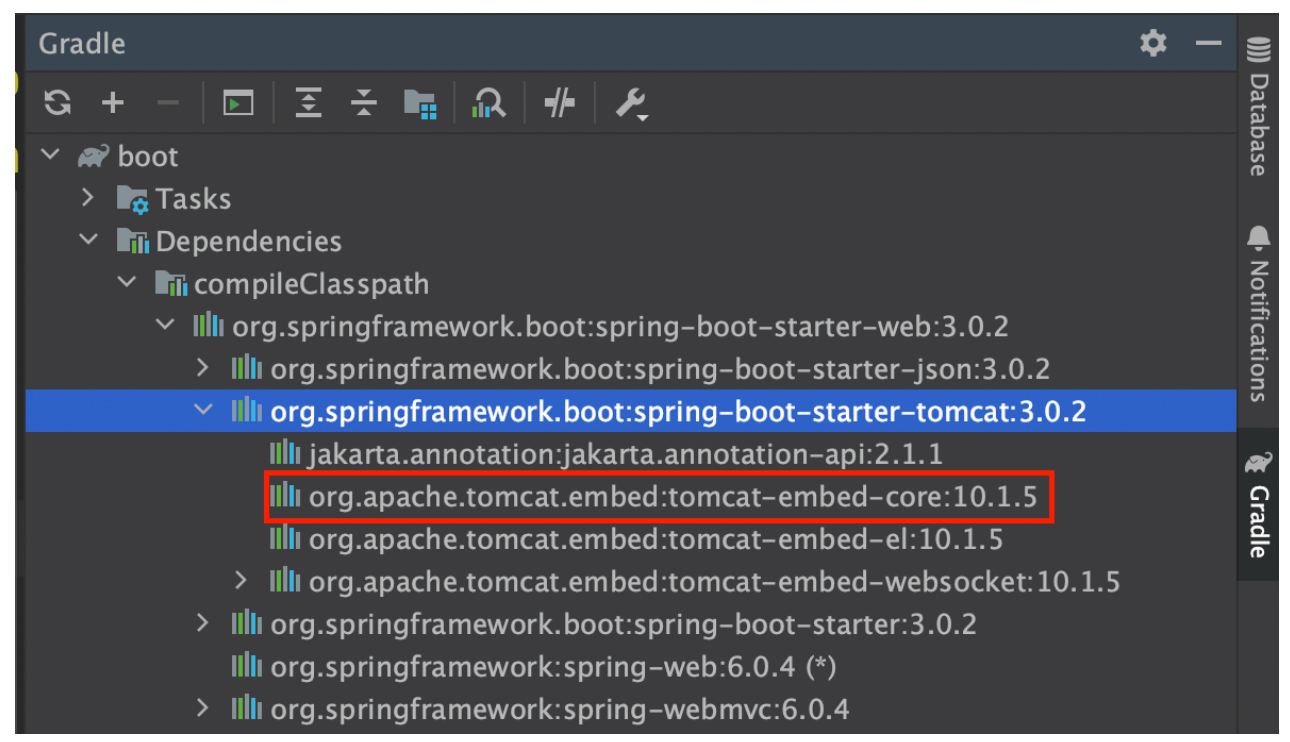The width and height of the screenshot is (1290, 742).
Task: Select library icon of jakarta.annotation-api
Action: pos(285,453)
